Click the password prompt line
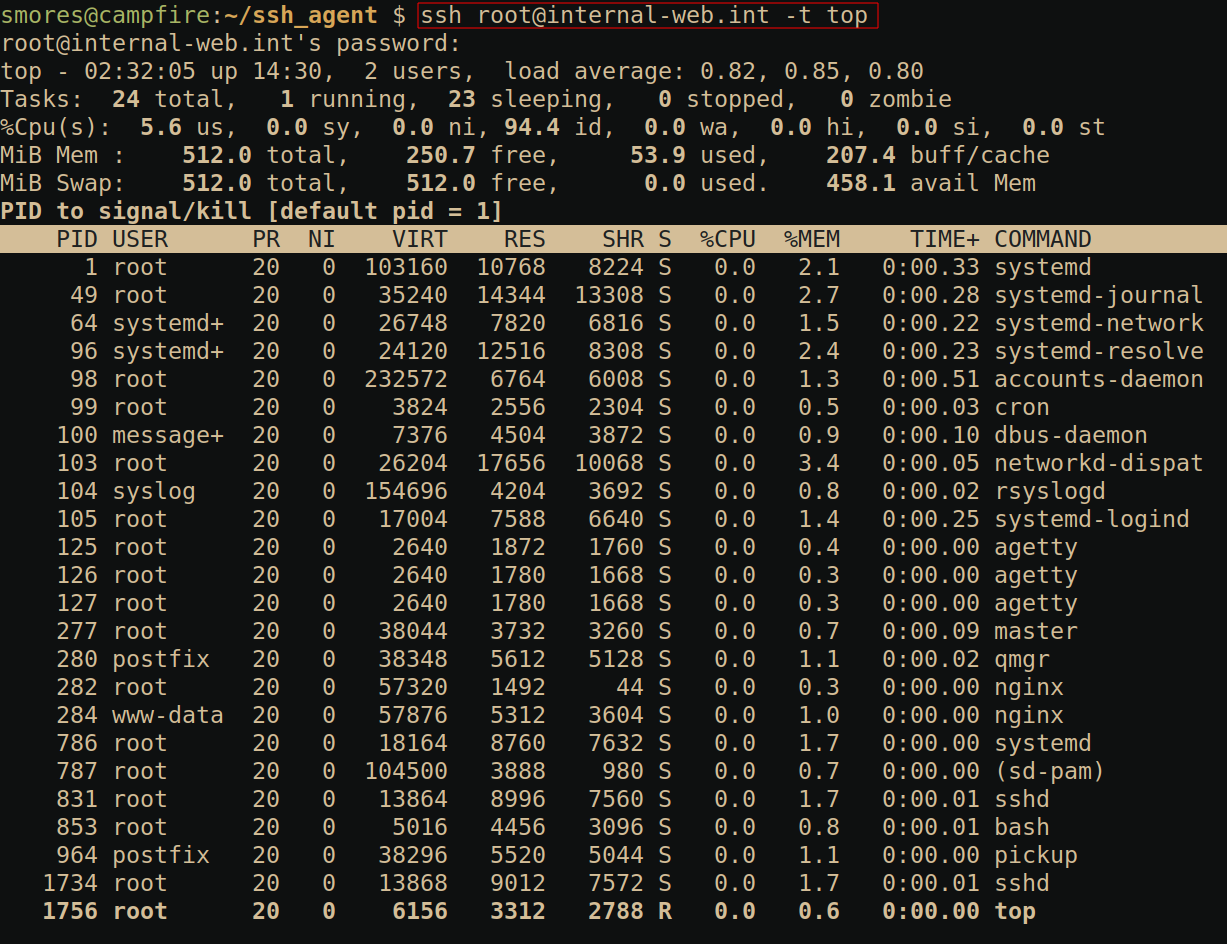This screenshot has height=944, width=1227. [x=231, y=44]
